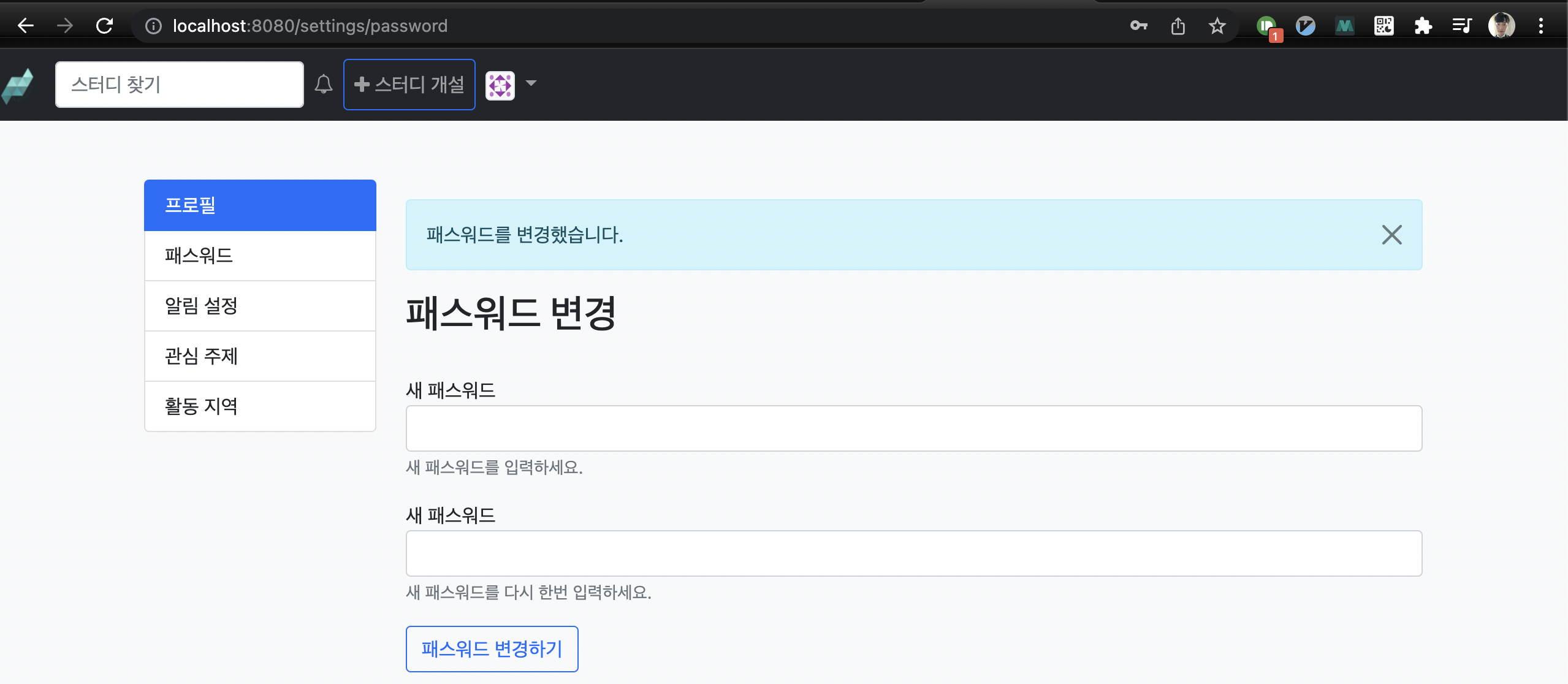Focus the password confirmation field
This screenshot has height=684, width=1568.
[913, 553]
